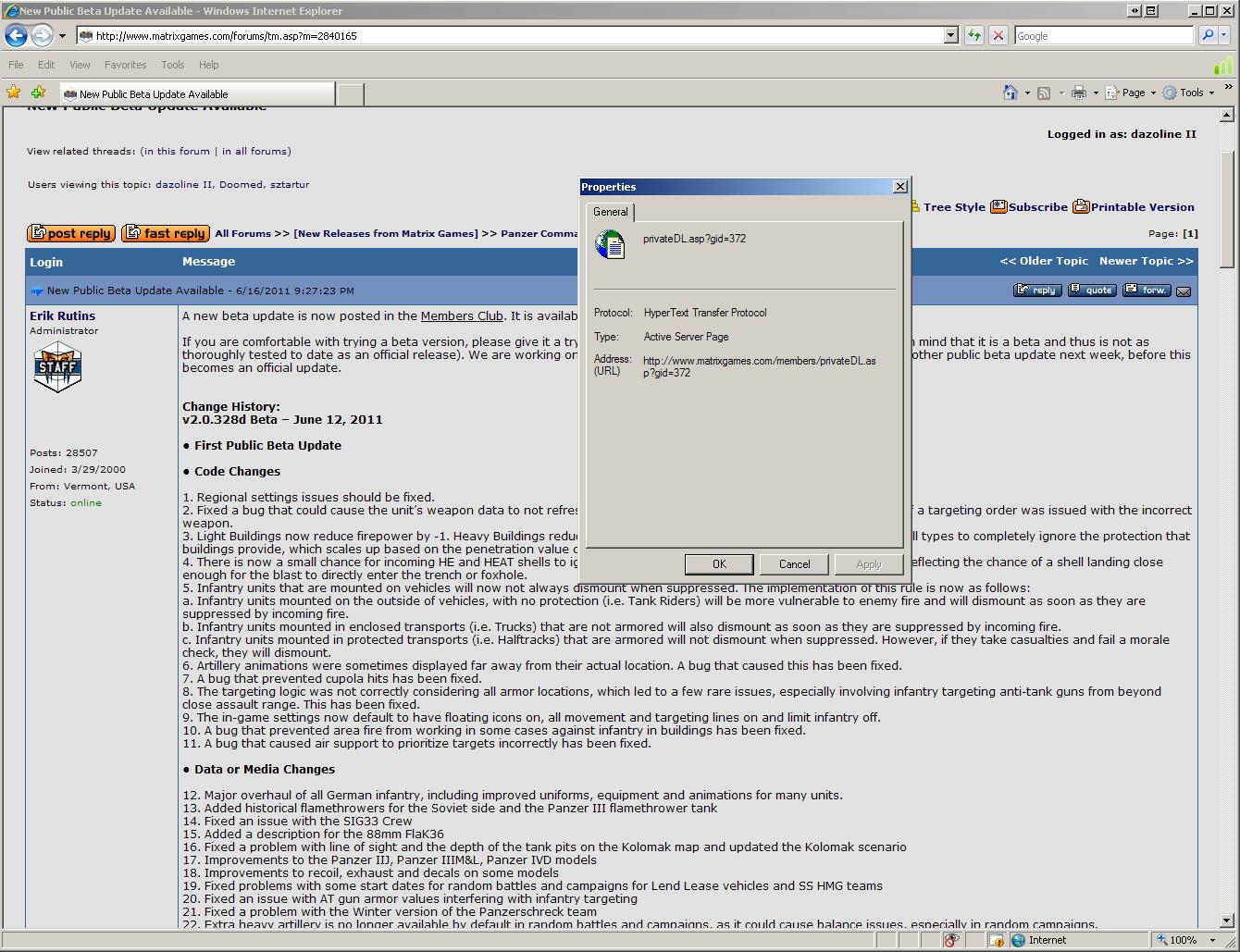Select the New Public Beta Update Available tab

197,93
